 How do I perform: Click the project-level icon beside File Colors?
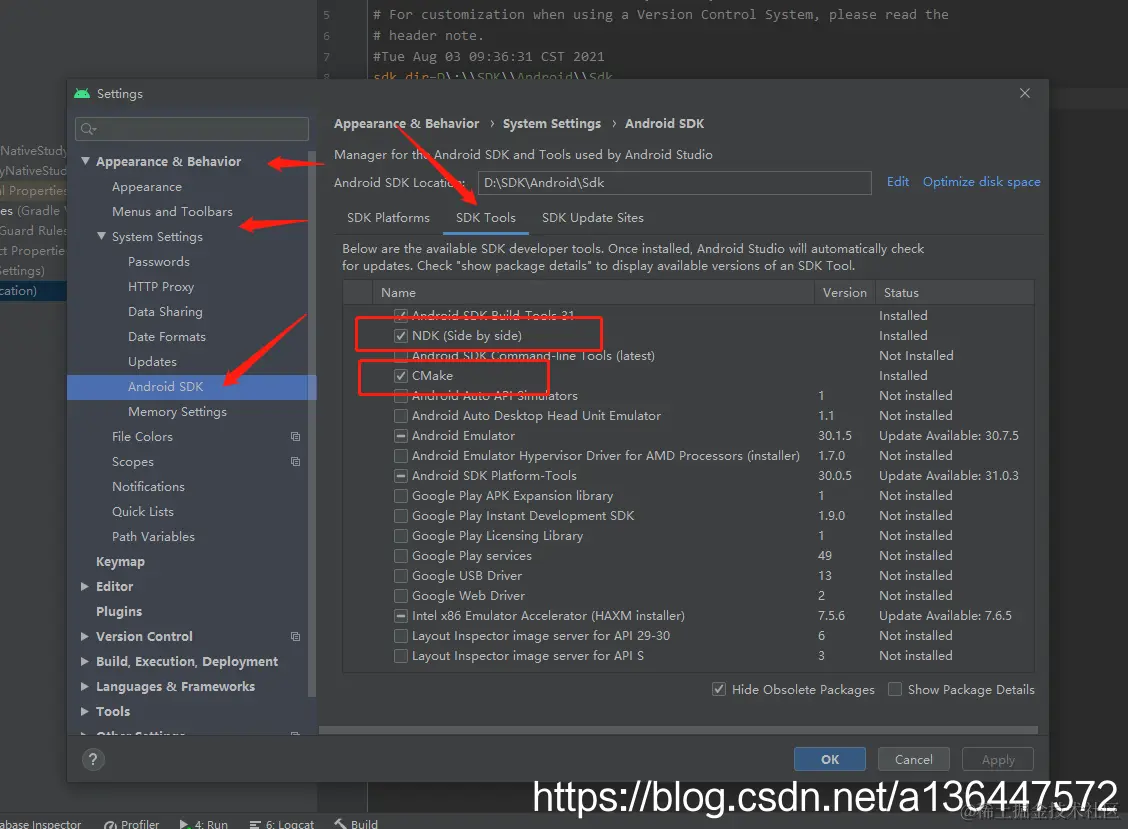(x=295, y=437)
